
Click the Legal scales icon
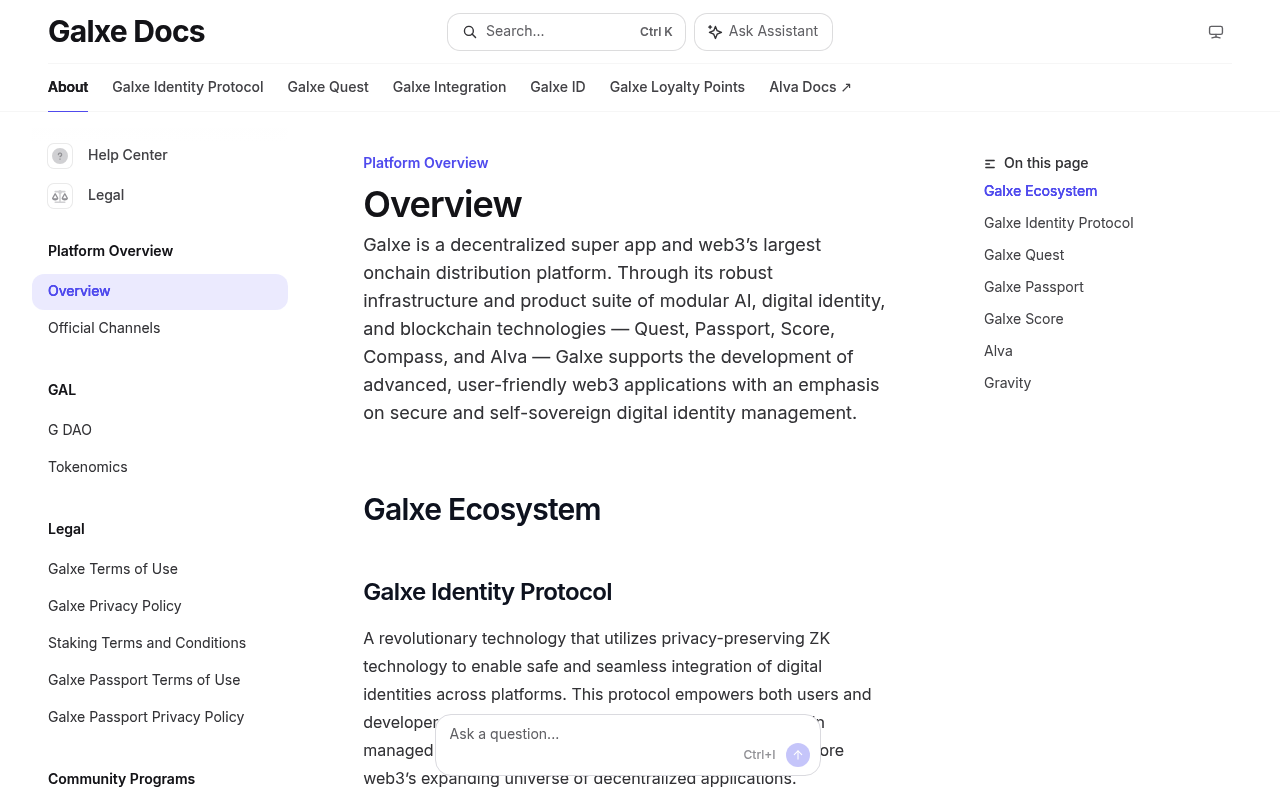tap(60, 196)
